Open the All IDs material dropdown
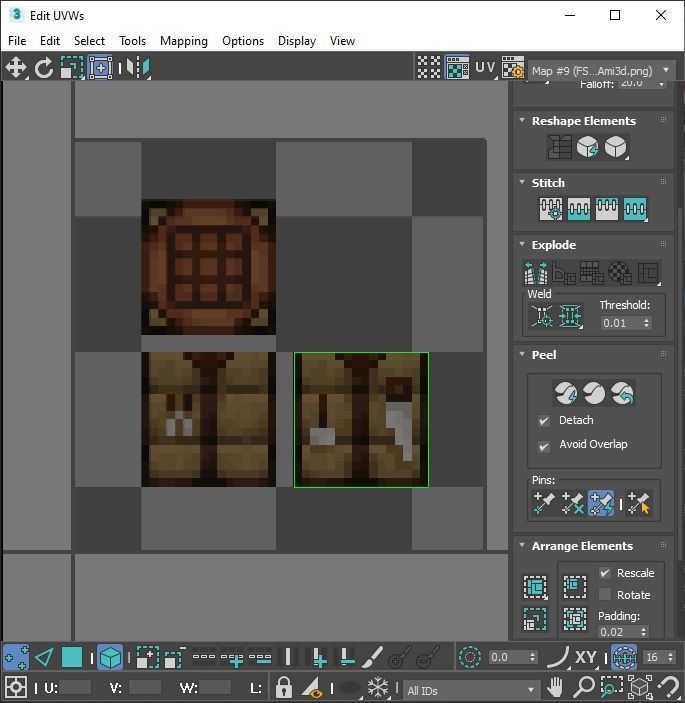 [470, 690]
